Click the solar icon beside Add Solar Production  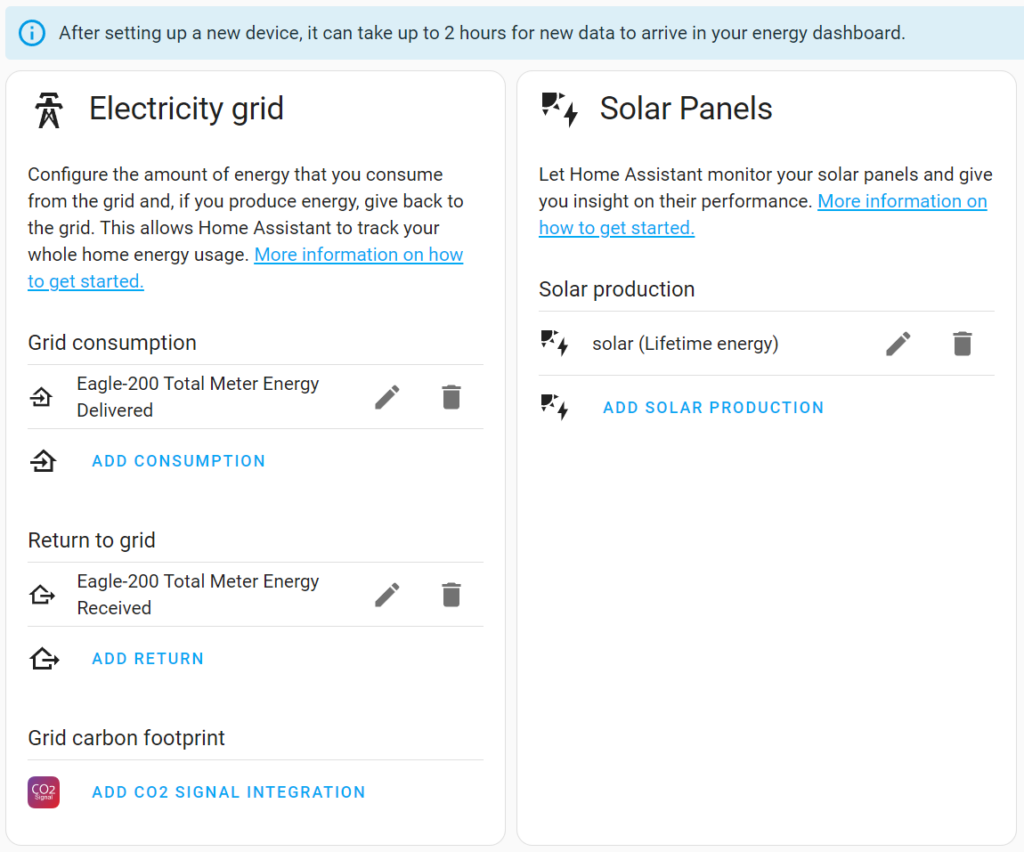point(554,407)
